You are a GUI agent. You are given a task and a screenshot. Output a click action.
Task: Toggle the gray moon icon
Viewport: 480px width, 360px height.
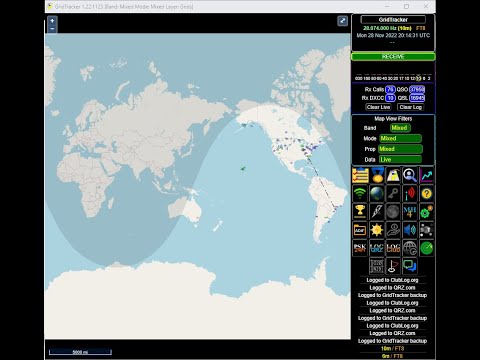pos(393,212)
